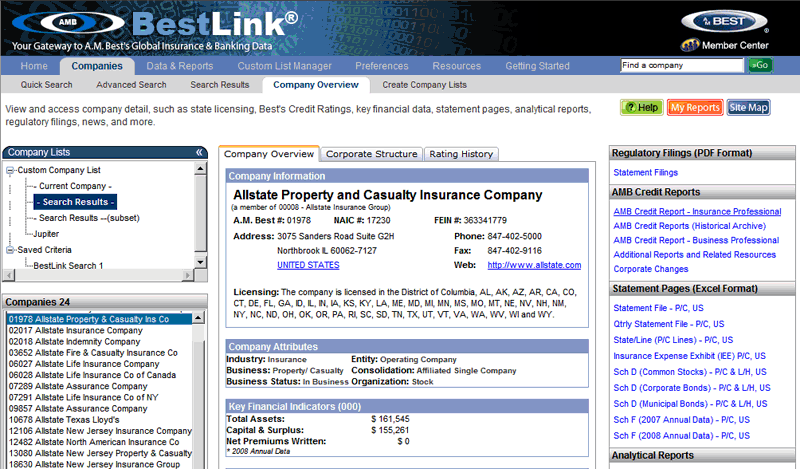The width and height of the screenshot is (800, 469).
Task: Open the Data & Reports menu
Action: (x=180, y=66)
